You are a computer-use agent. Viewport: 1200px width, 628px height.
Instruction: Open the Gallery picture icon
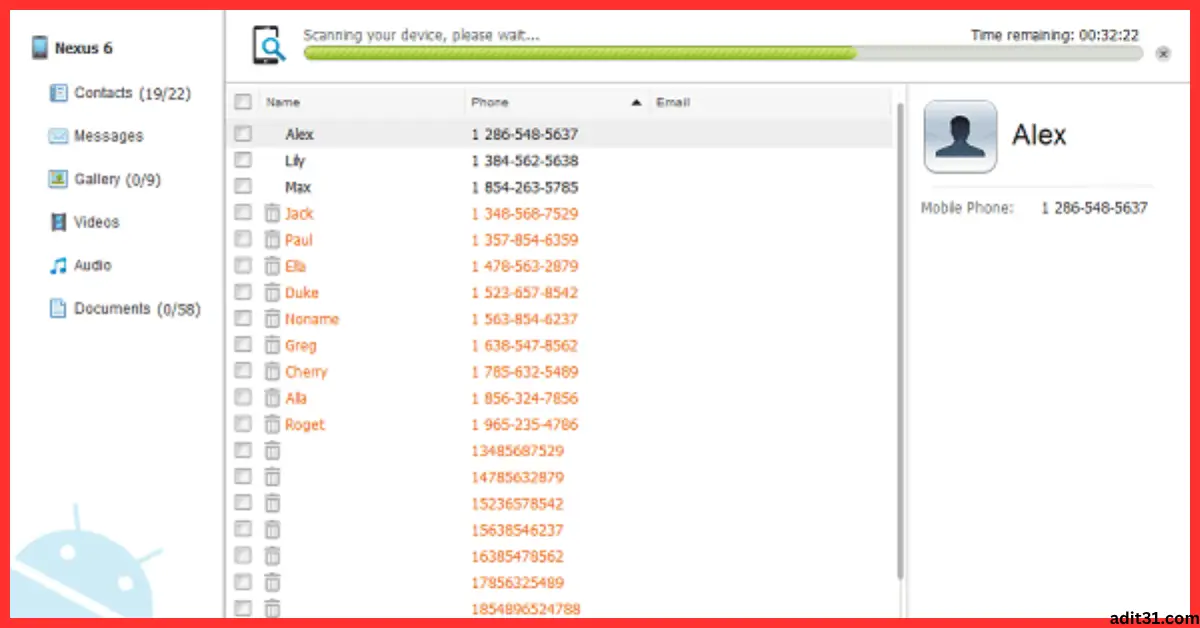(58, 179)
